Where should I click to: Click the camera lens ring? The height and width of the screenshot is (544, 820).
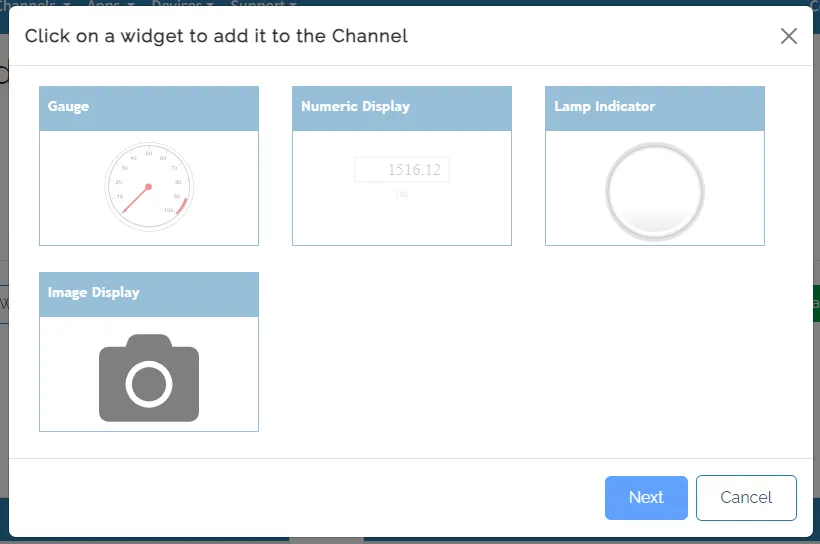click(x=149, y=384)
